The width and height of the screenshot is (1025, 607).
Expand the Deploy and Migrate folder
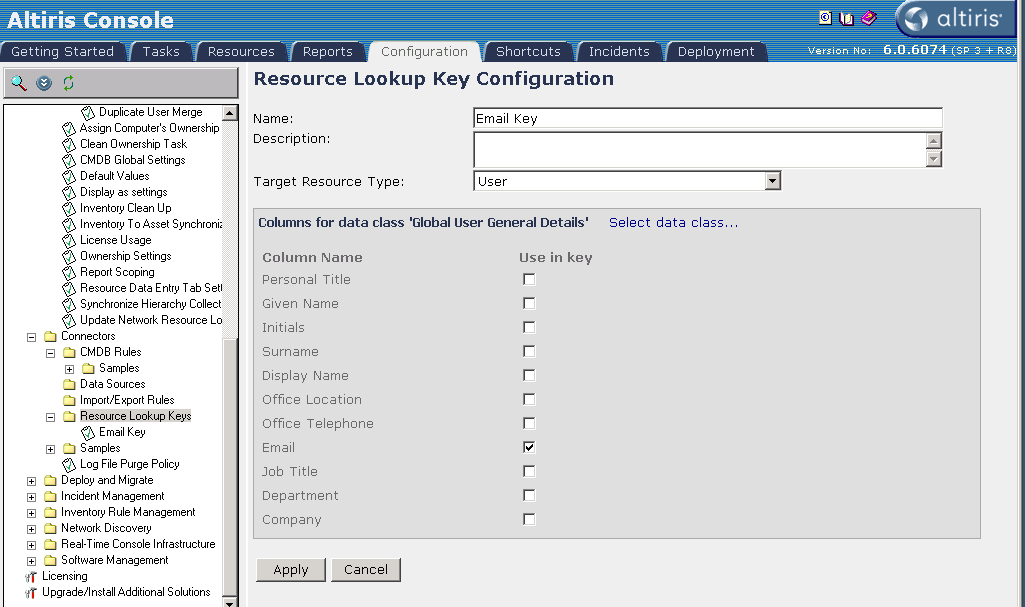(31, 481)
